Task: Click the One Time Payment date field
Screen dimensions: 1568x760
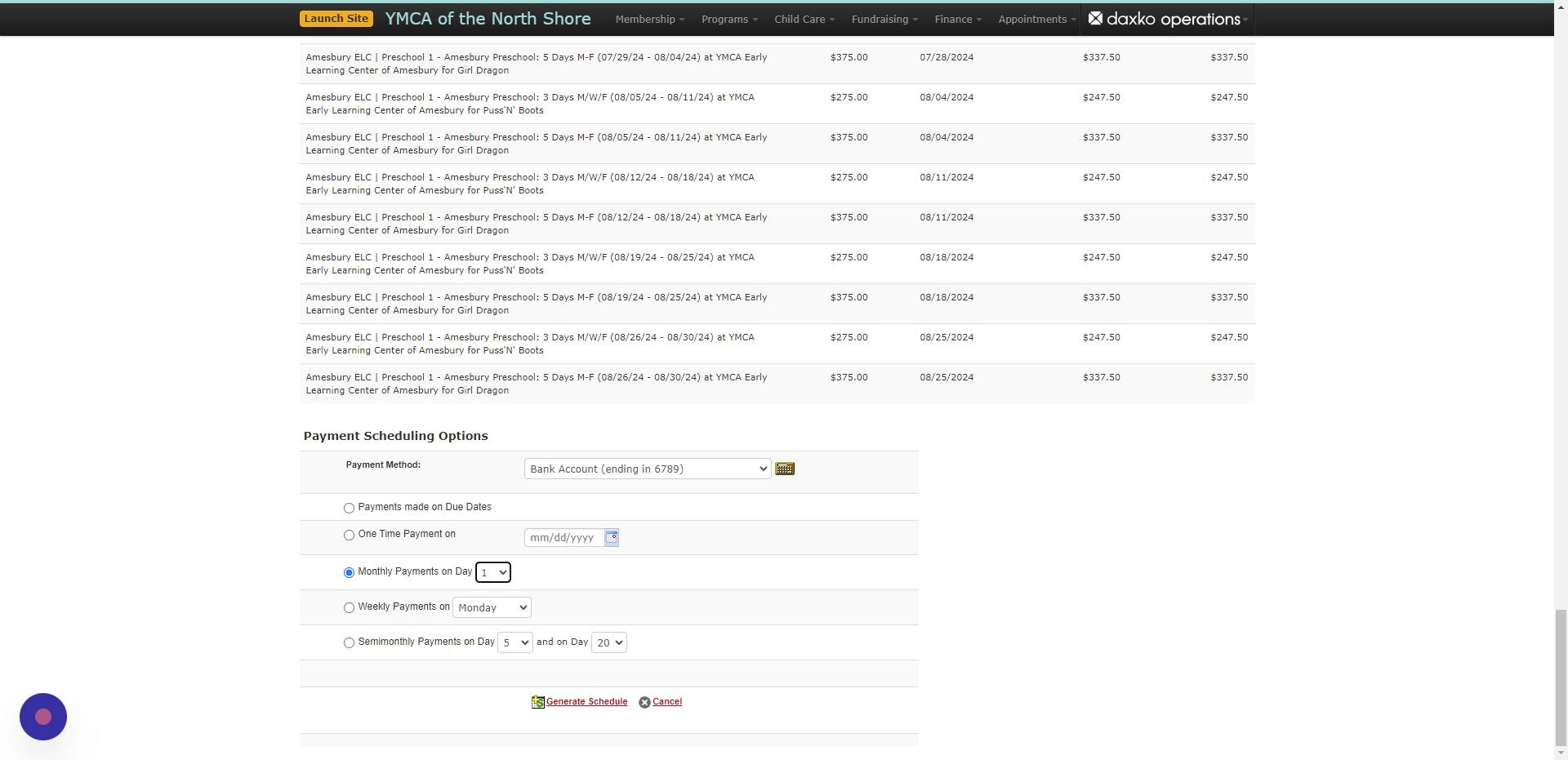Action: (564, 537)
